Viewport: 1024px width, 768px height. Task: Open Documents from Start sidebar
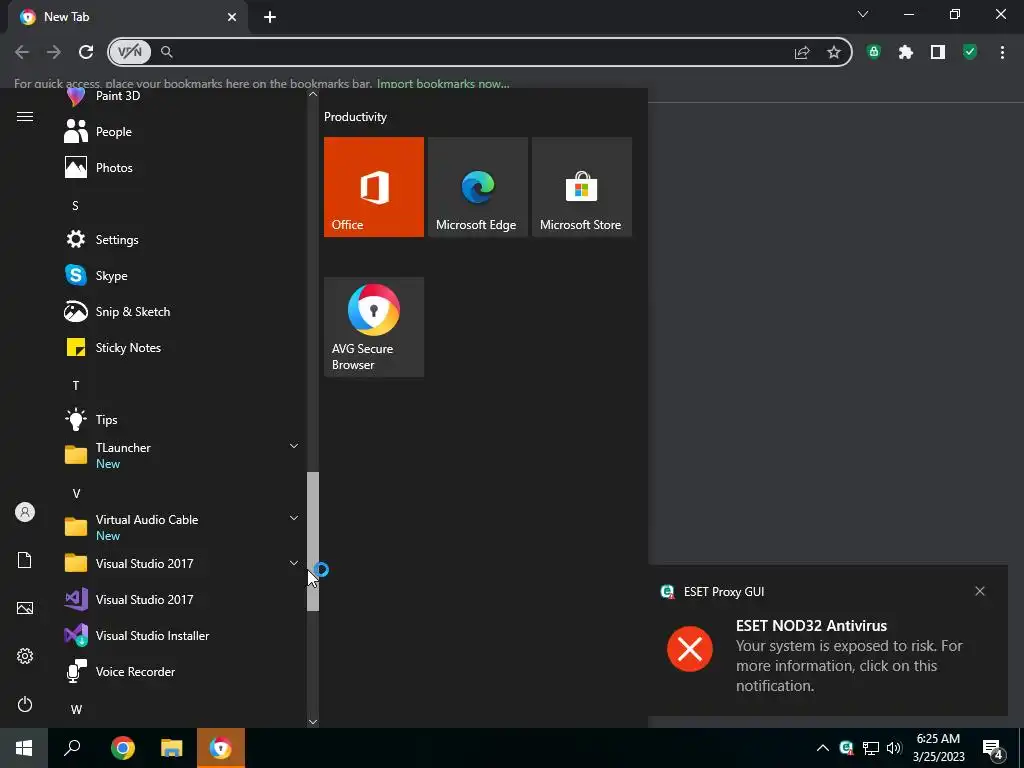point(25,560)
